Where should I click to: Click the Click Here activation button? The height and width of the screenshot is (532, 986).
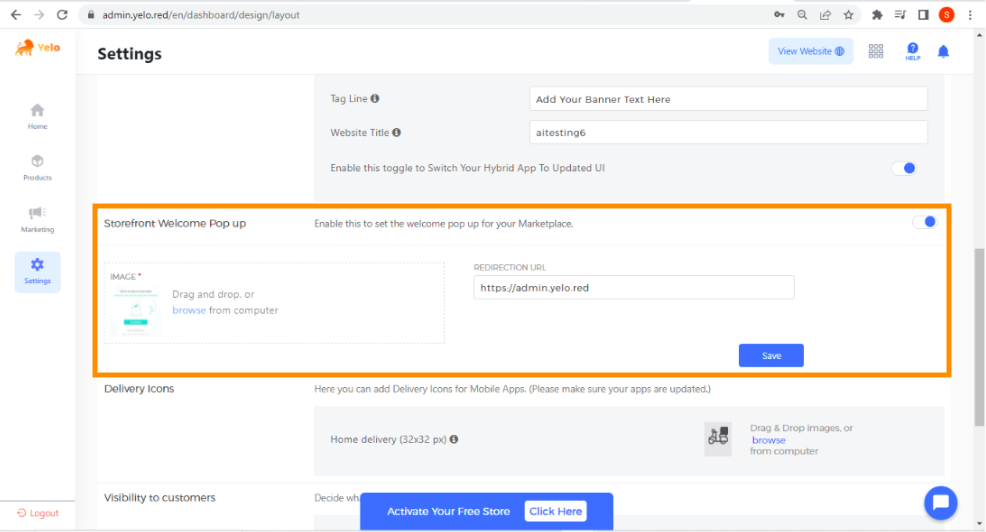click(555, 511)
